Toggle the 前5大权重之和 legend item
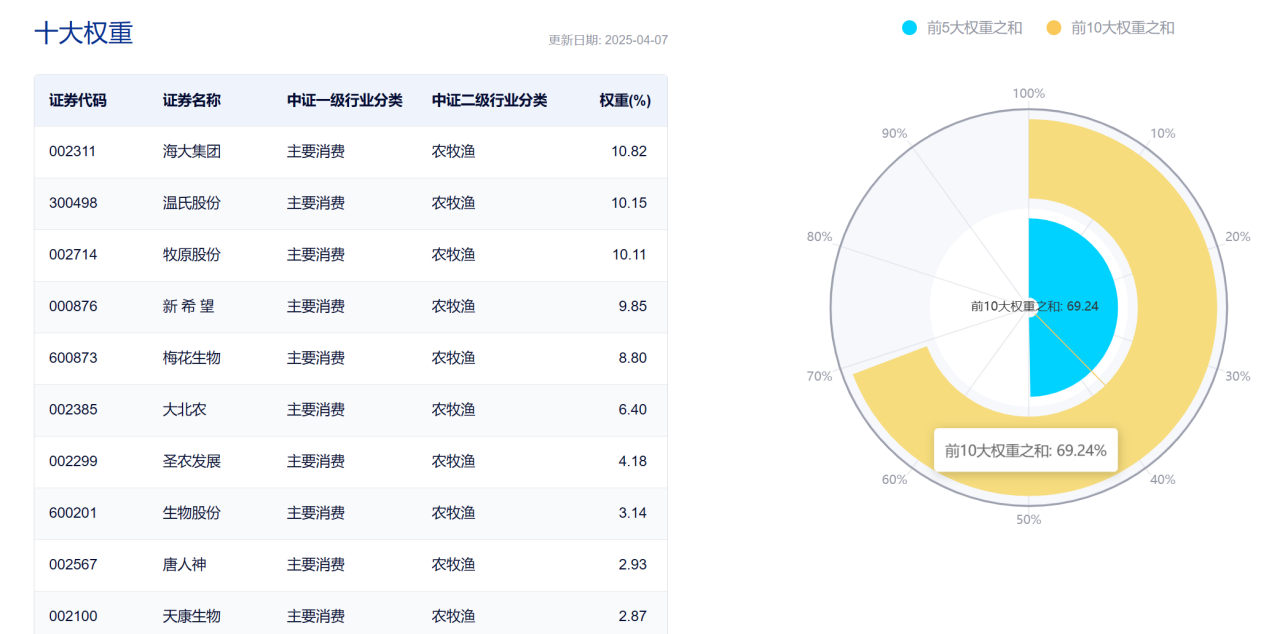The width and height of the screenshot is (1269, 634). click(x=961, y=28)
